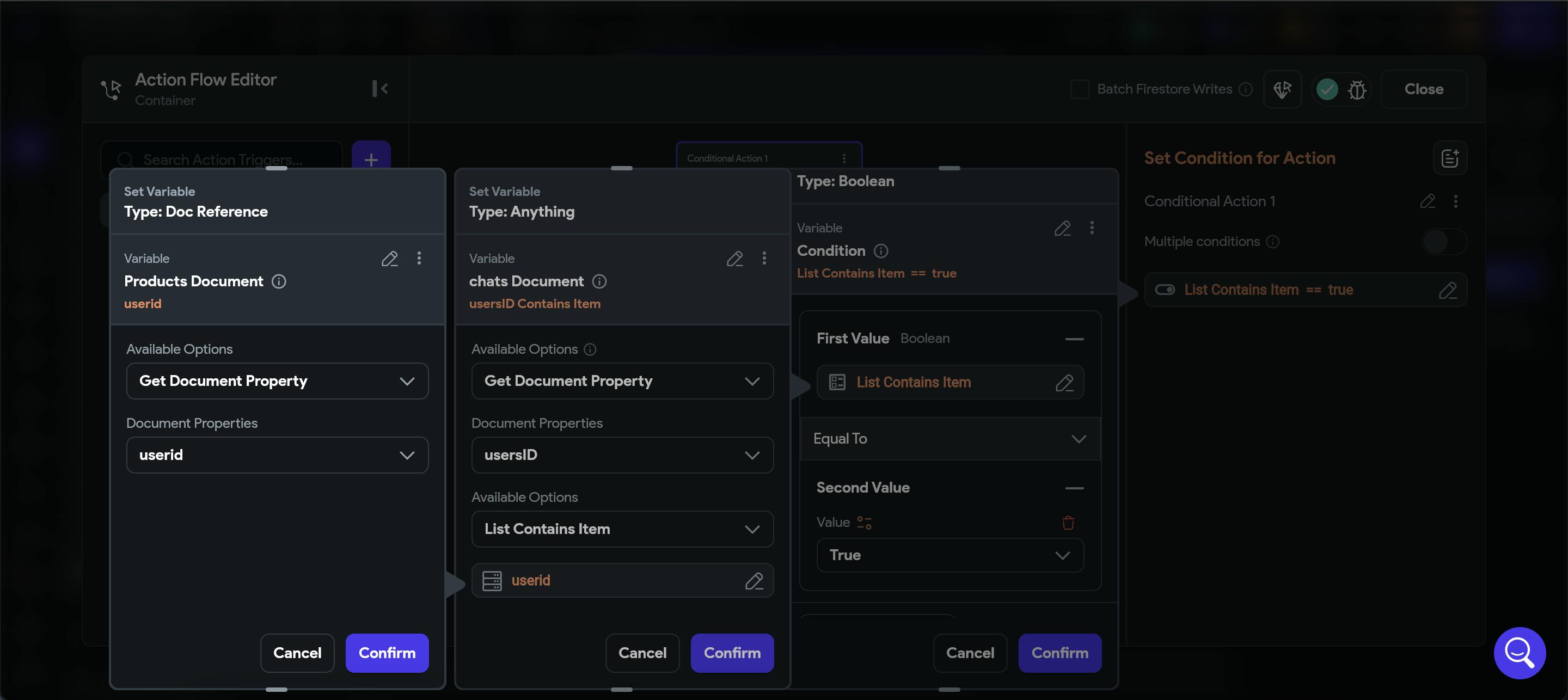The image size is (1568, 700).
Task: Edit the userid list item pencil
Action: coord(754,581)
